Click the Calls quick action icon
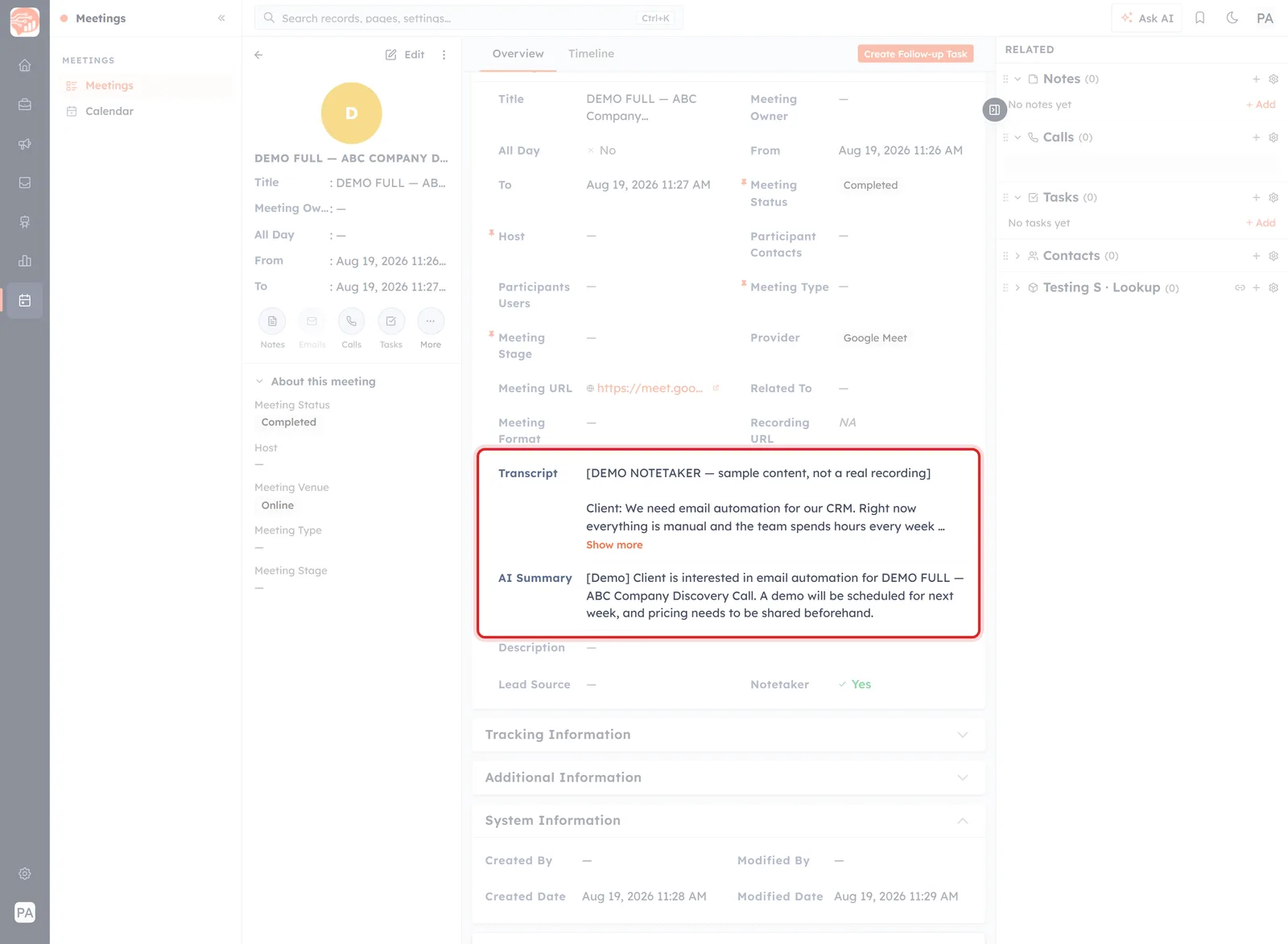 (351, 321)
